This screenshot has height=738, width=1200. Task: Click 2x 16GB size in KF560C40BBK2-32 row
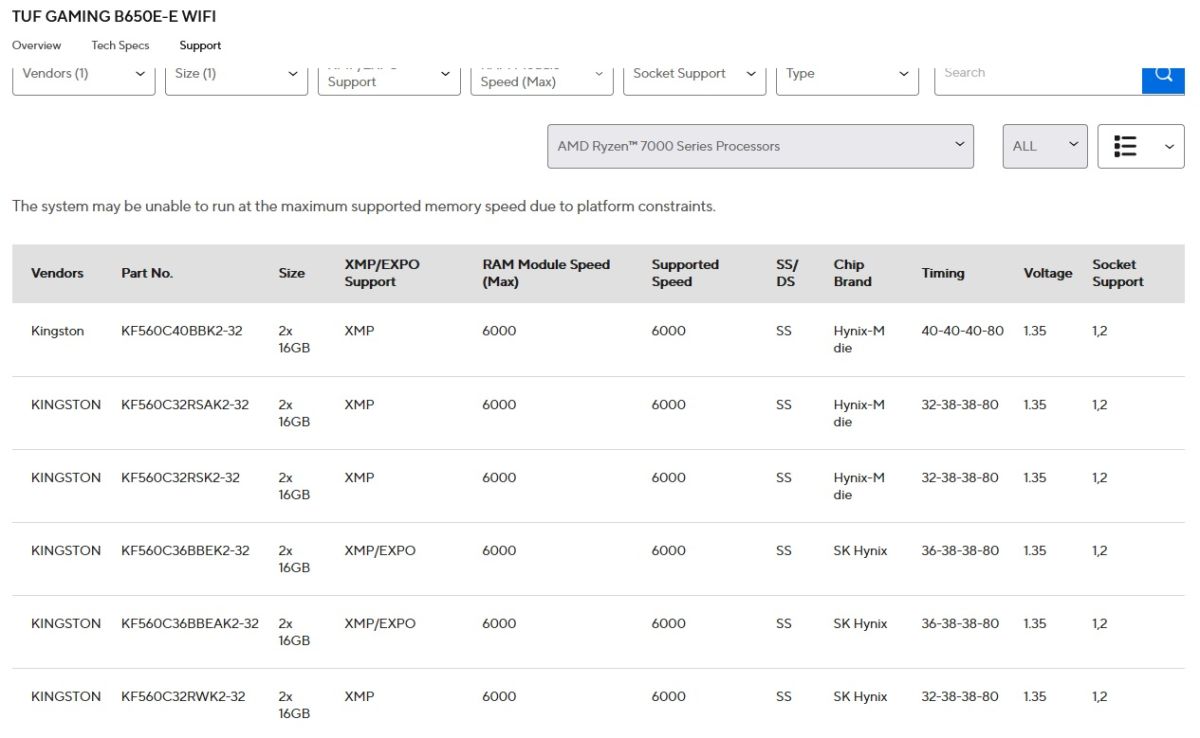(x=294, y=340)
